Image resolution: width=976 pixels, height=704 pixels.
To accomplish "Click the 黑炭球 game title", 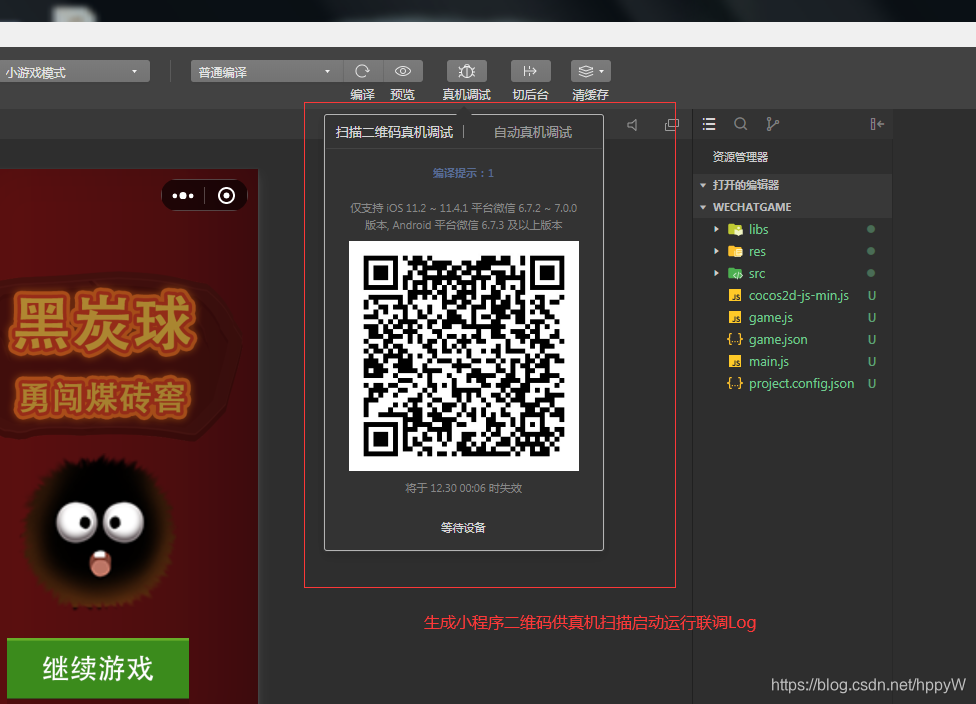I will pos(103,324).
